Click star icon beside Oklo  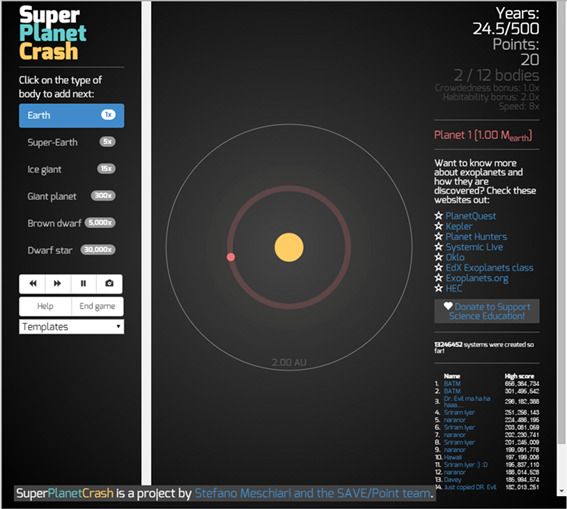(439, 257)
